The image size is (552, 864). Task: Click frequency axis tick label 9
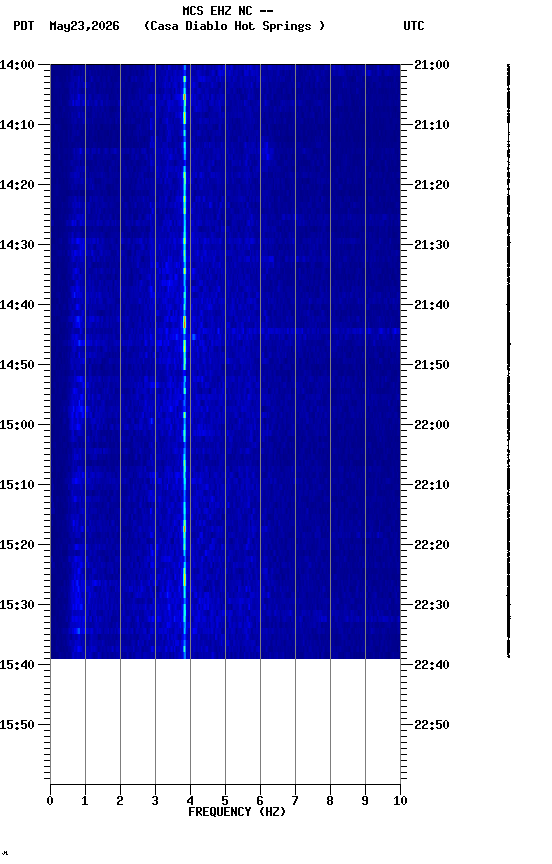[x=365, y=801]
